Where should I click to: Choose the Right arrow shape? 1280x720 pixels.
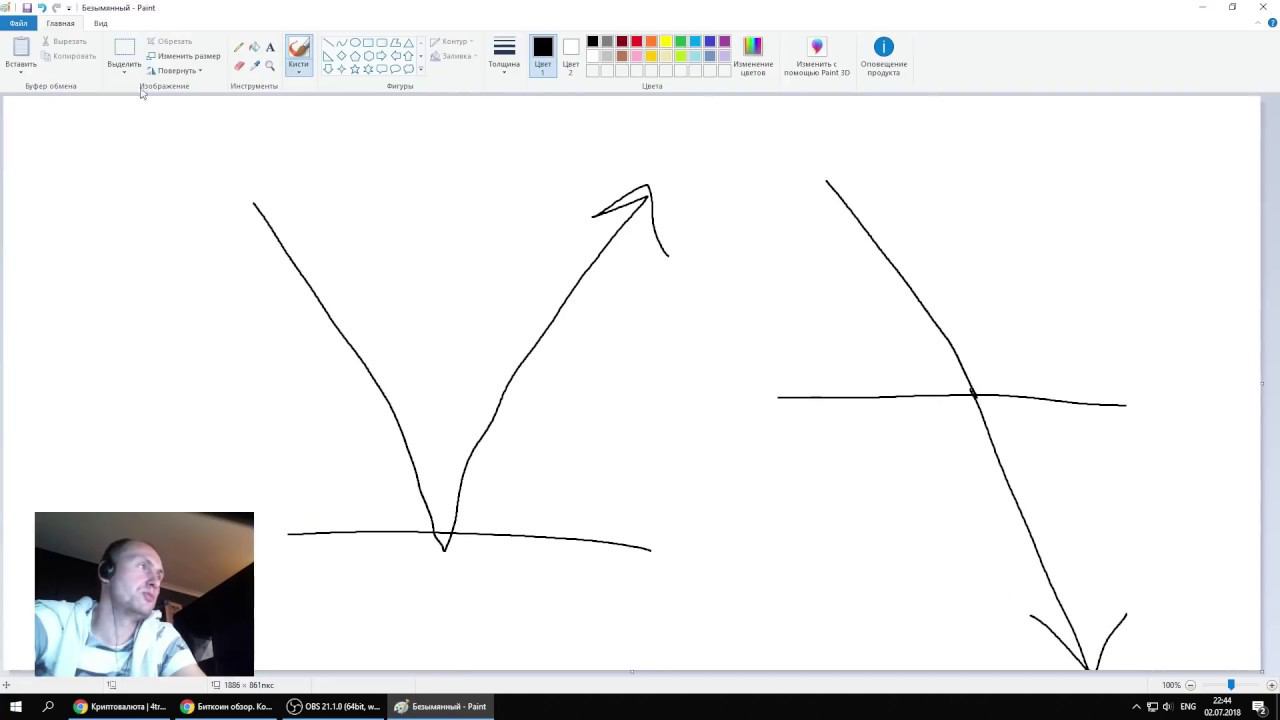click(381, 56)
